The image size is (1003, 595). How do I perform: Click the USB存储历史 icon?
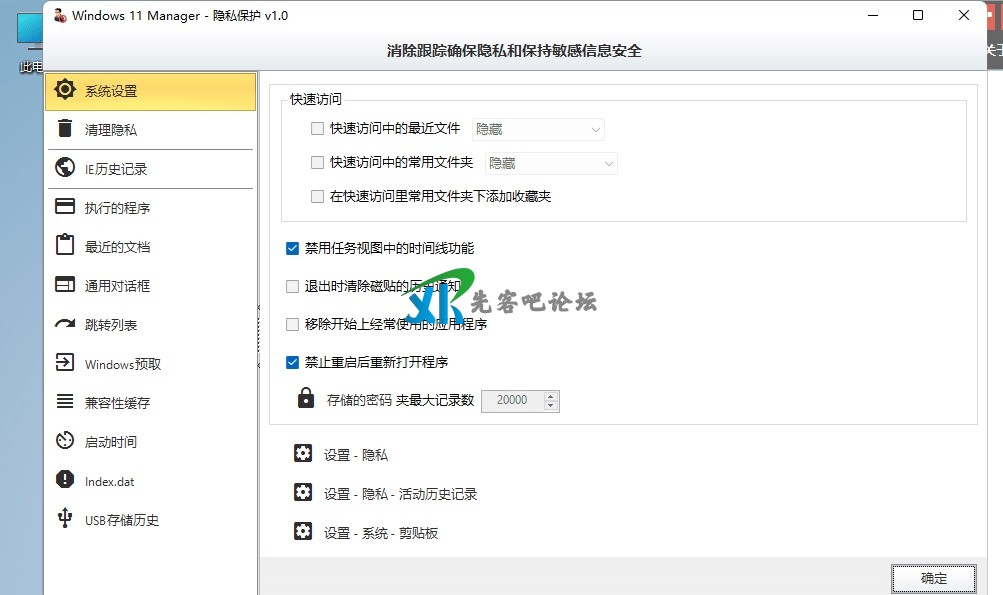pyautogui.click(x=65, y=519)
